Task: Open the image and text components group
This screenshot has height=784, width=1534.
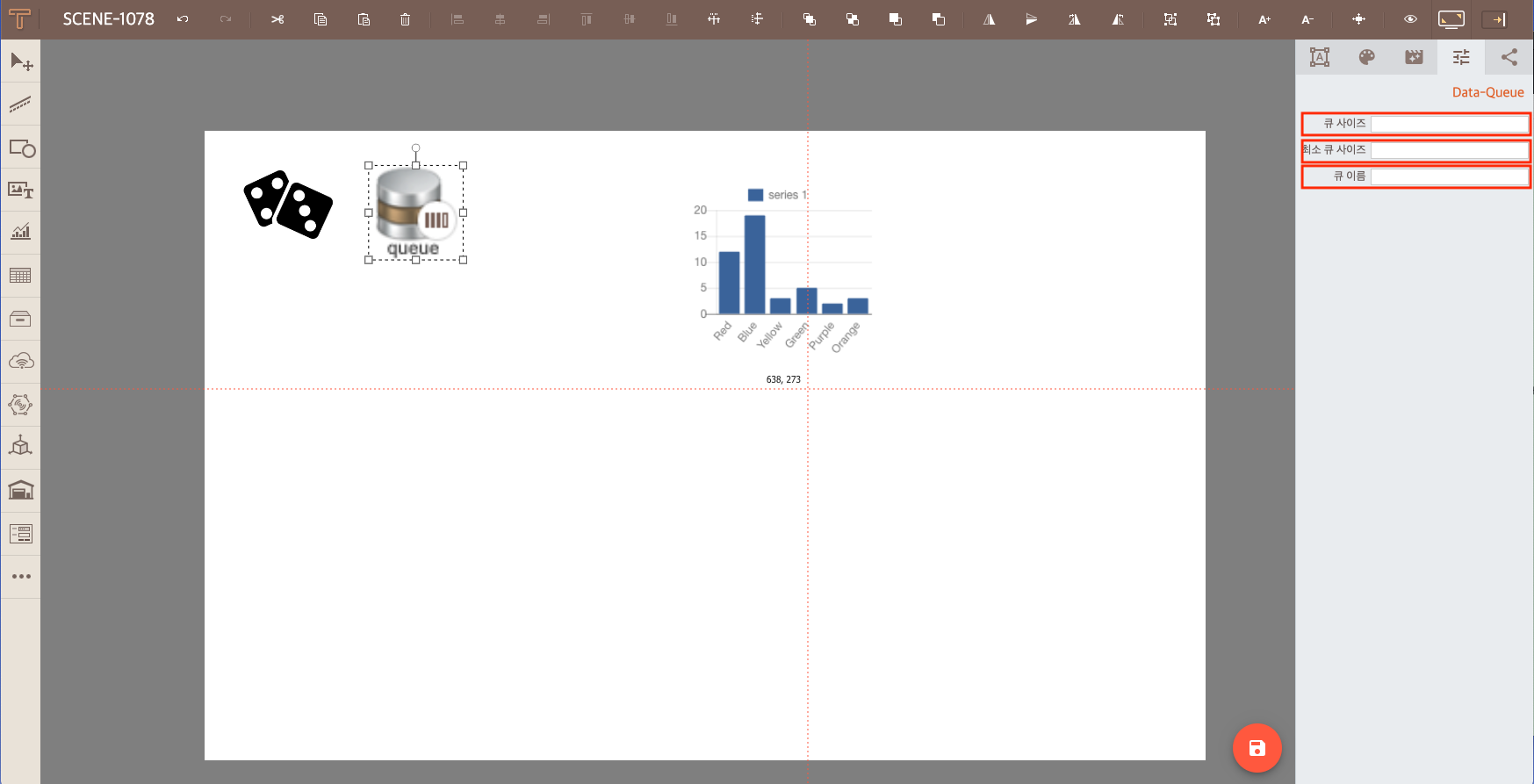Action: pos(21,191)
